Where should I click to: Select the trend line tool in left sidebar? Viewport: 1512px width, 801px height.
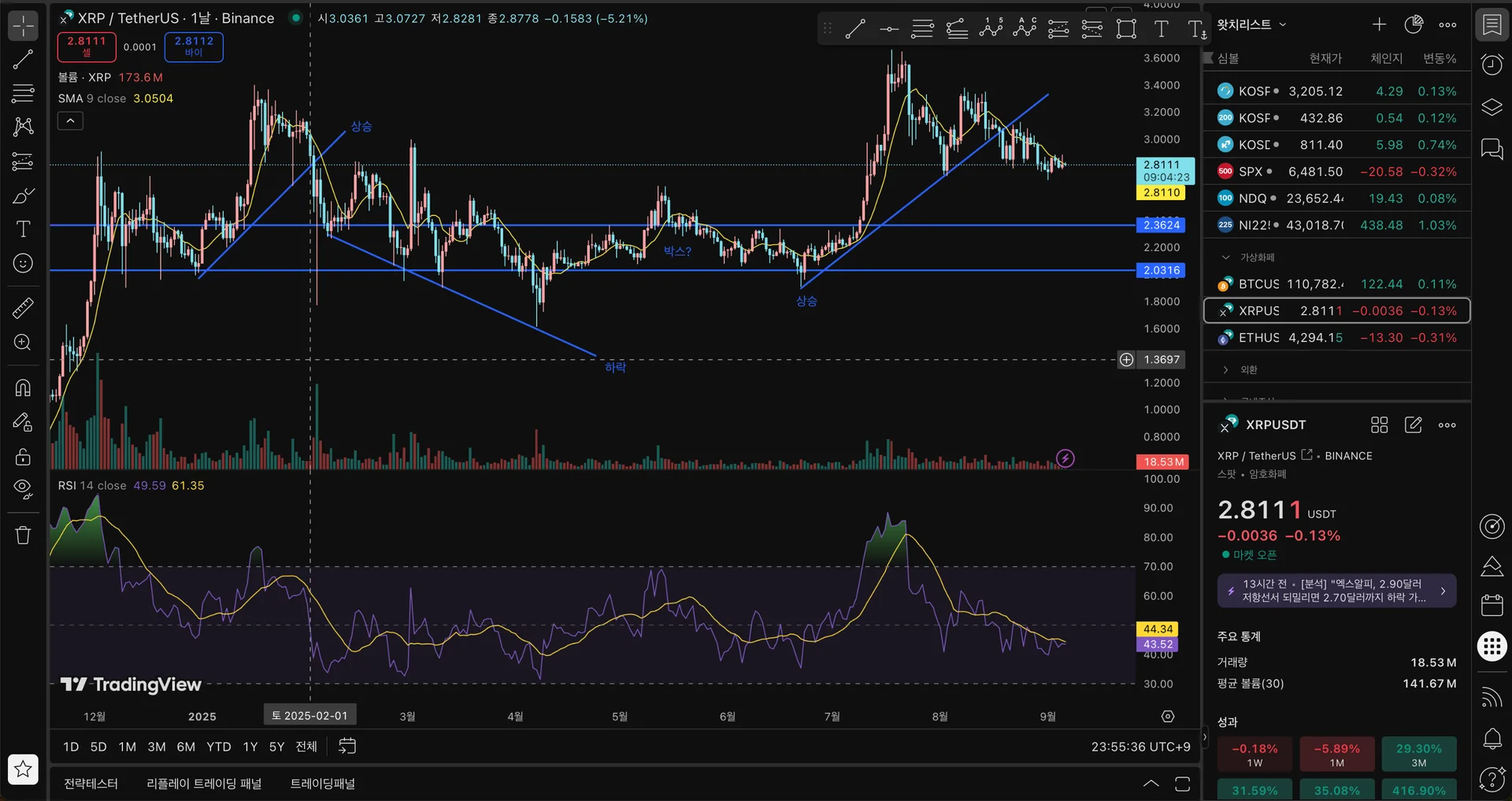tap(24, 59)
